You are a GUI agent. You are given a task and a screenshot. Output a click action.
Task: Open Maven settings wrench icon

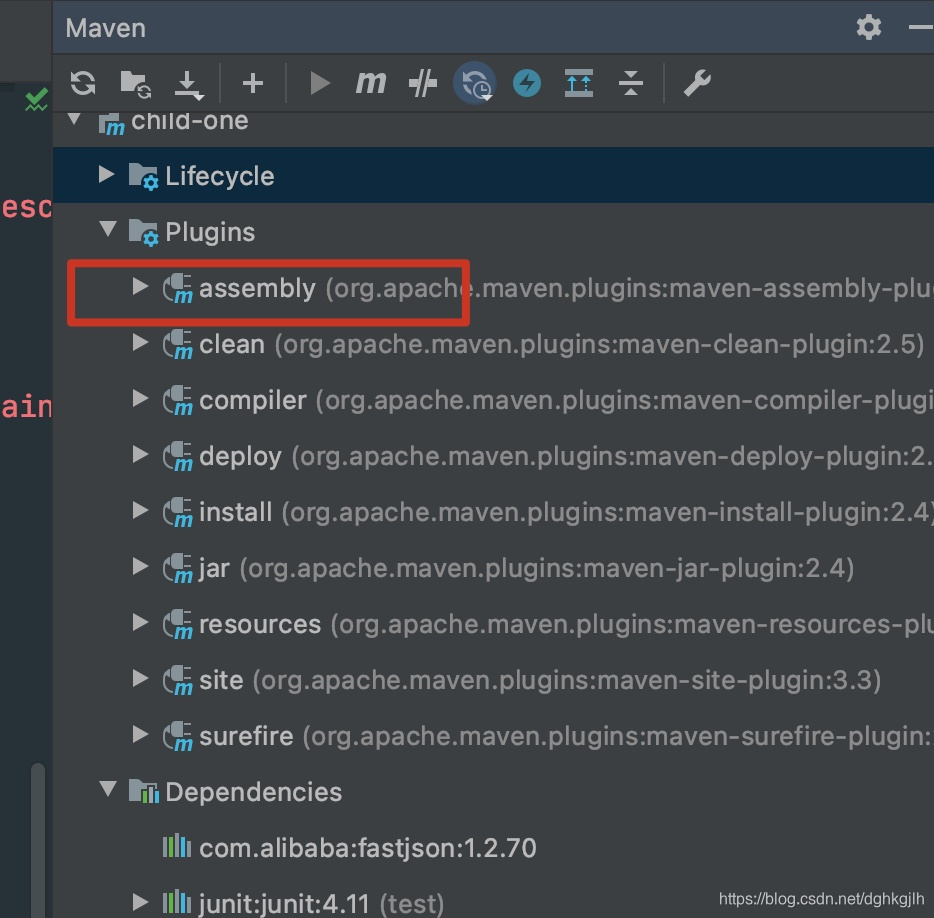[x=697, y=83]
